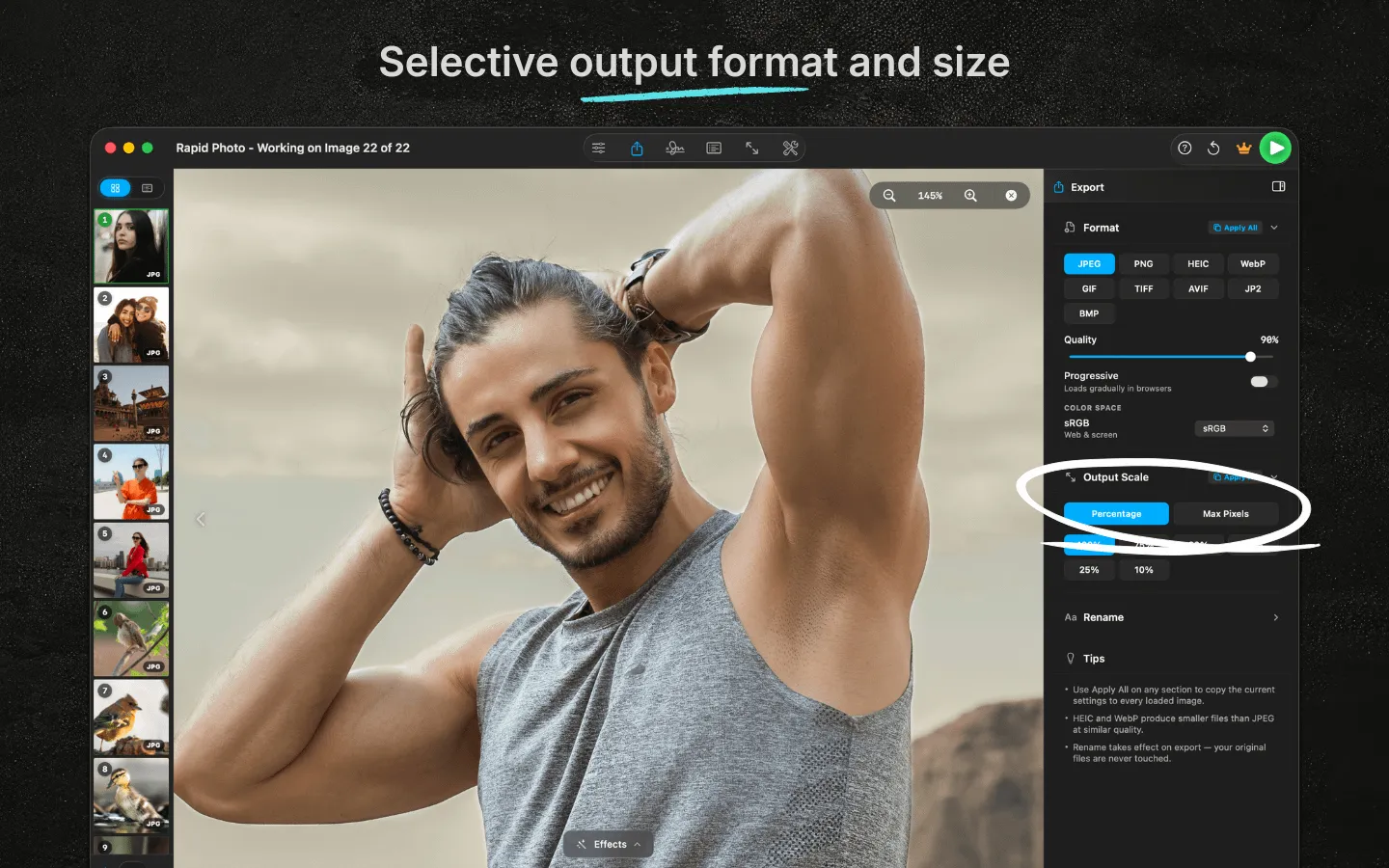Zoom in with the plus magnifier

click(x=970, y=196)
